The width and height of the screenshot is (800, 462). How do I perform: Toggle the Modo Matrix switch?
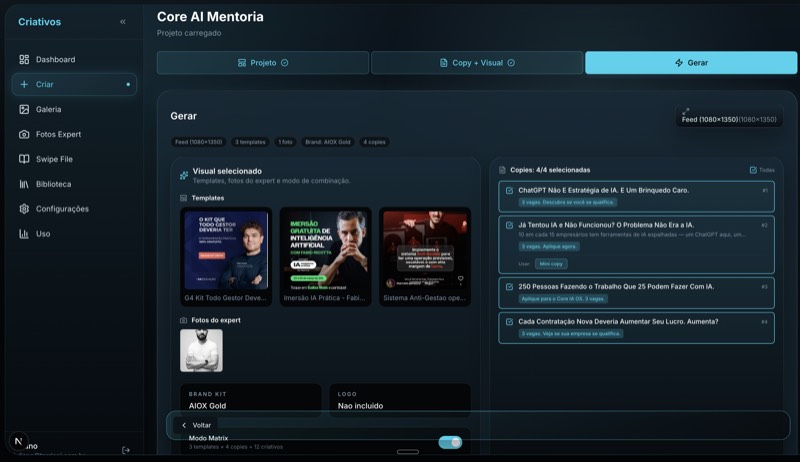click(x=451, y=442)
